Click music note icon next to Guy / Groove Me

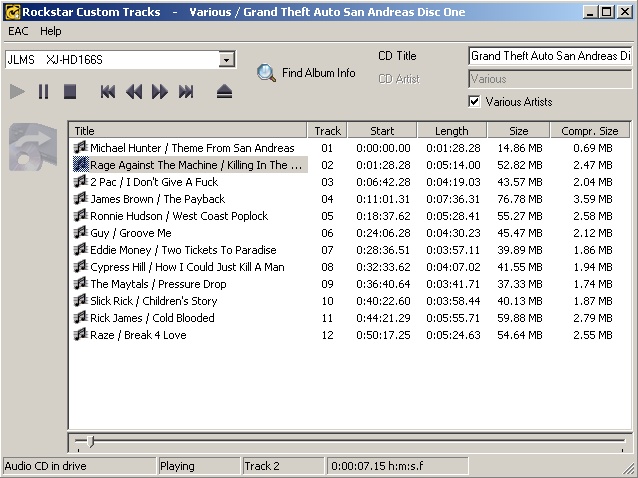[x=81, y=232]
